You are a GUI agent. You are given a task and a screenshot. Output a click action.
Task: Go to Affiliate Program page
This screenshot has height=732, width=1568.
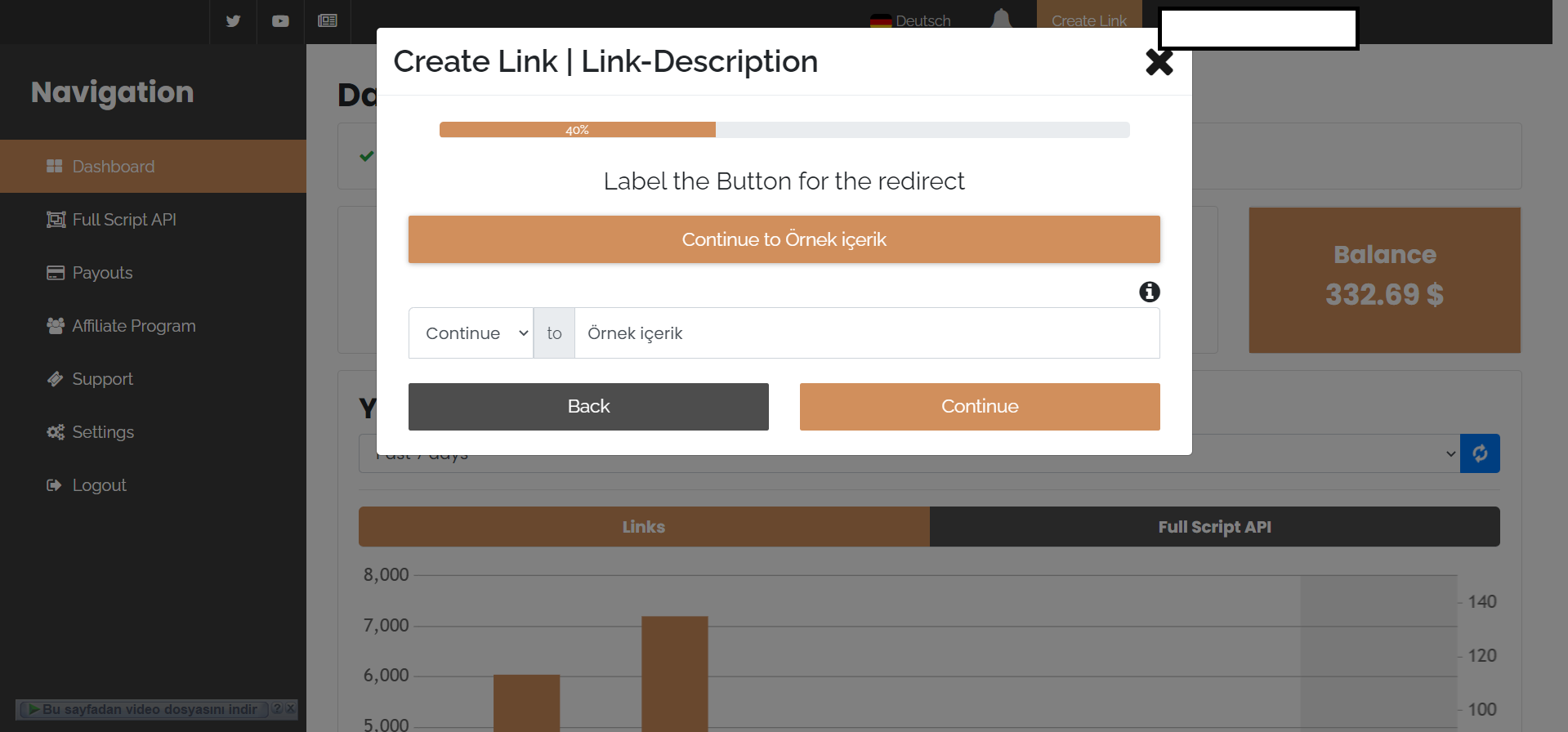[x=133, y=326]
